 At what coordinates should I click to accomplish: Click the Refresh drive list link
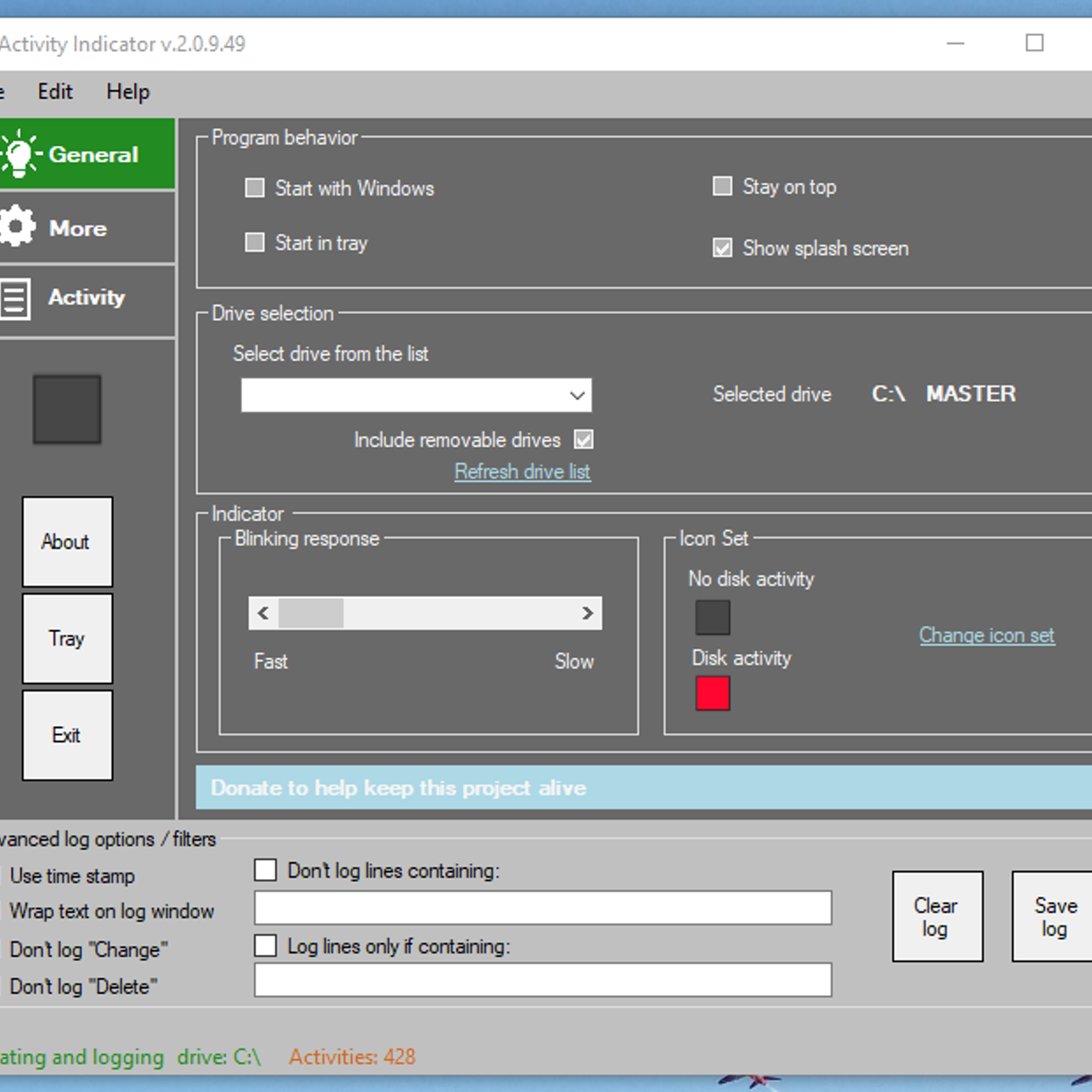[522, 472]
